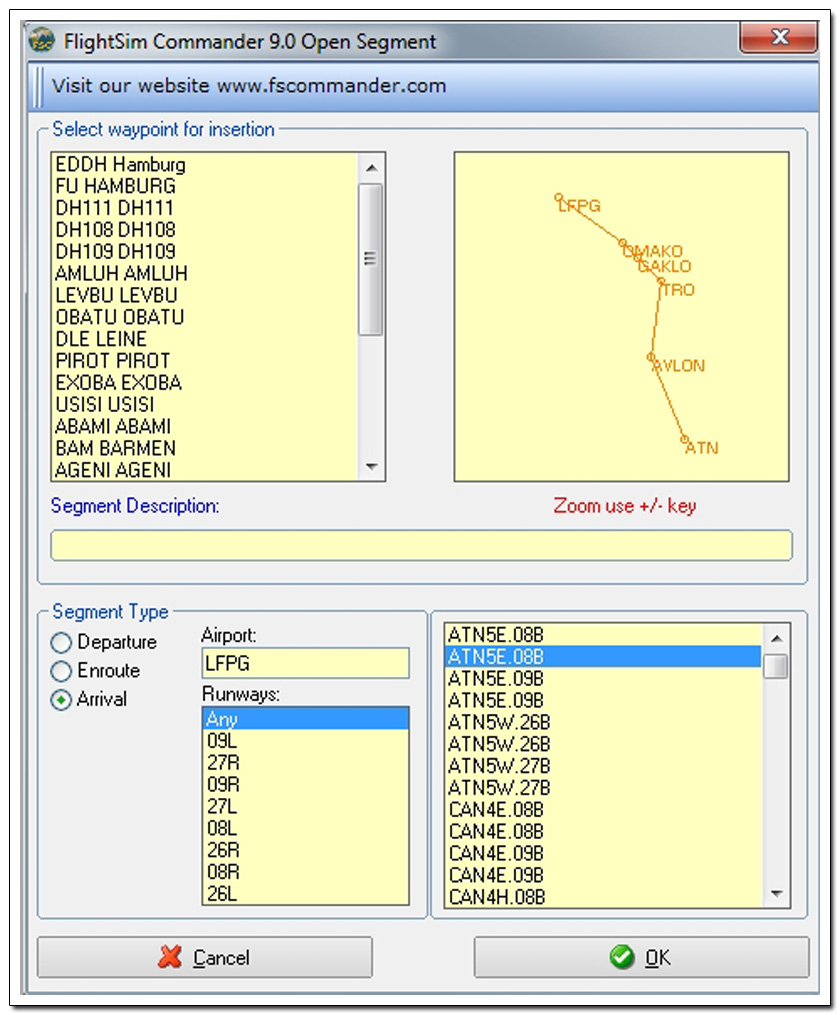The width and height of the screenshot is (840, 1015).
Task: Click the Airport field containing LFPG
Action: pos(305,664)
